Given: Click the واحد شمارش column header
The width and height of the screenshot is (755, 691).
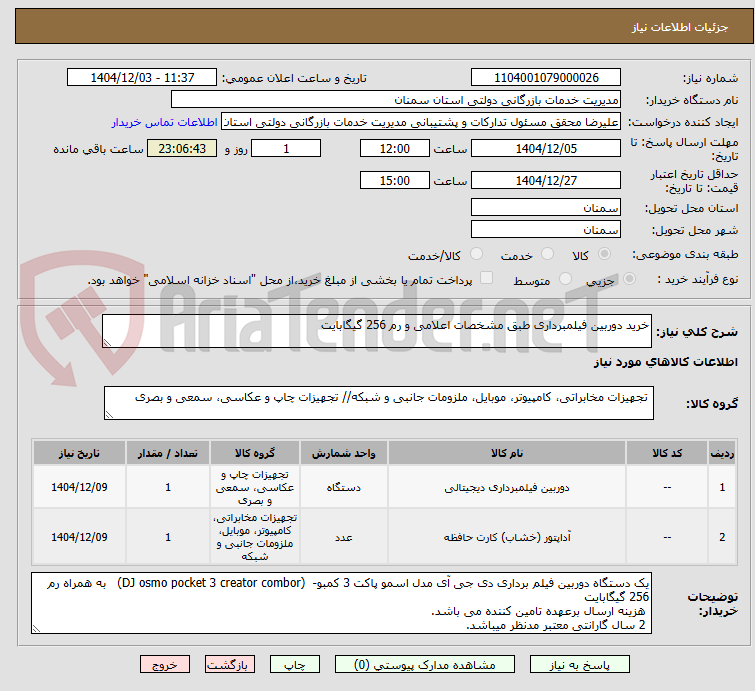Looking at the screenshot, I should (344, 454).
